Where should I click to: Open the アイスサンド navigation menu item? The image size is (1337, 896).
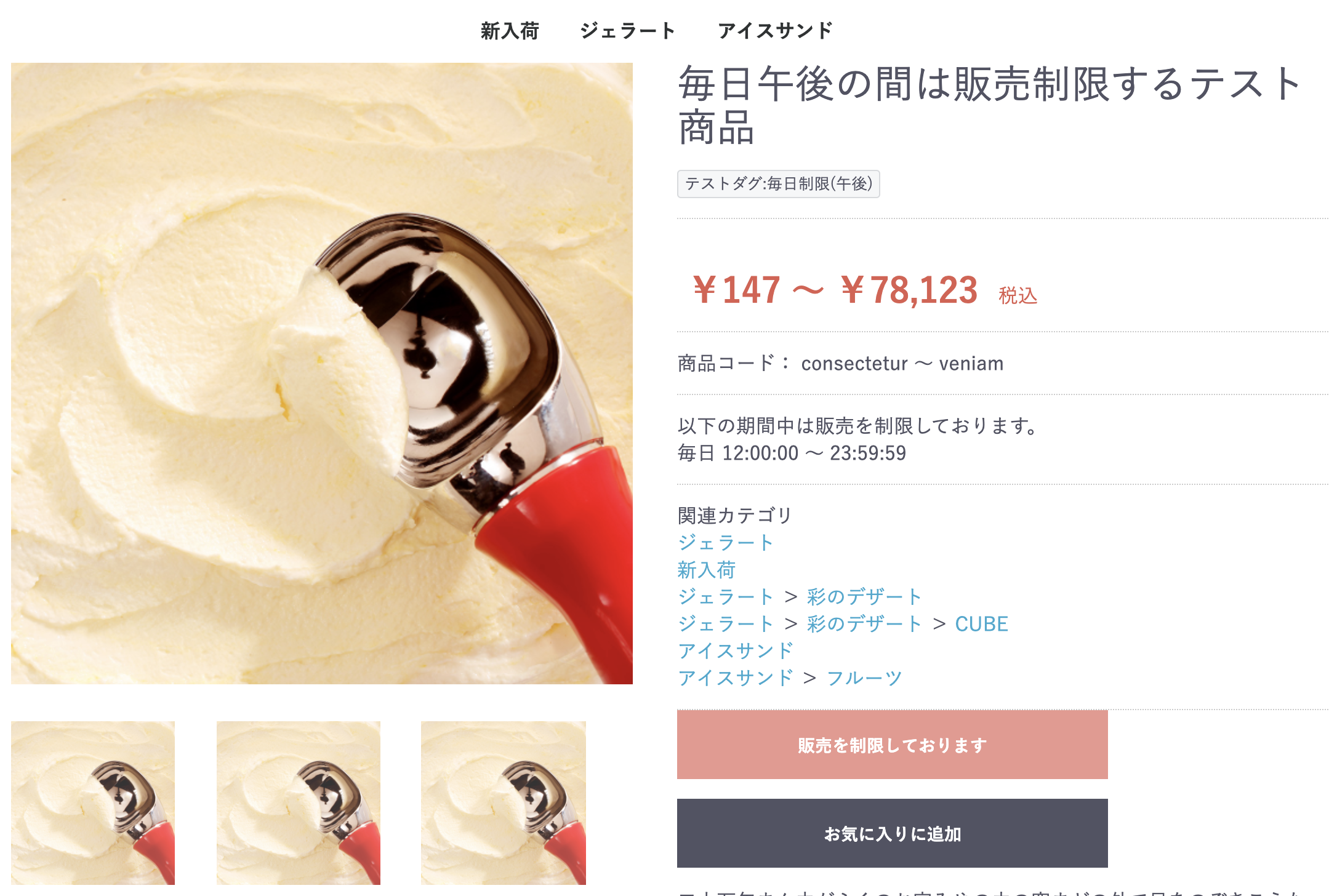776,31
